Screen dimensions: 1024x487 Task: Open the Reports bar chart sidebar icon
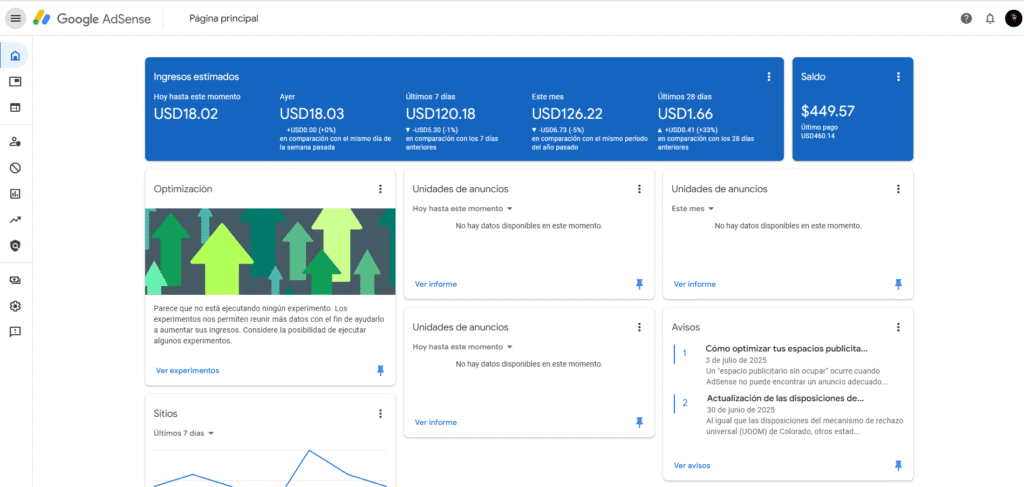pyautogui.click(x=15, y=194)
